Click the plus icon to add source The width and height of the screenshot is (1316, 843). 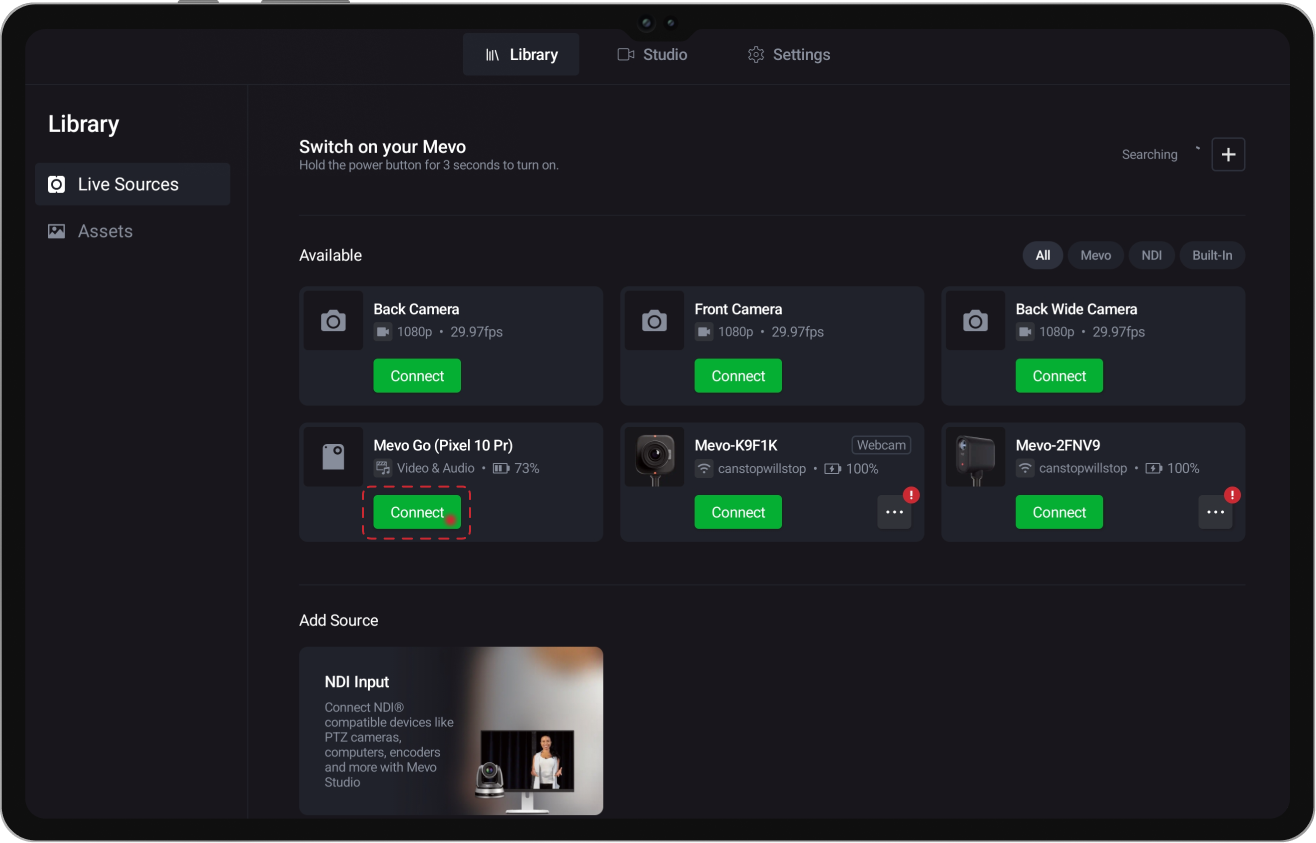[1228, 155]
